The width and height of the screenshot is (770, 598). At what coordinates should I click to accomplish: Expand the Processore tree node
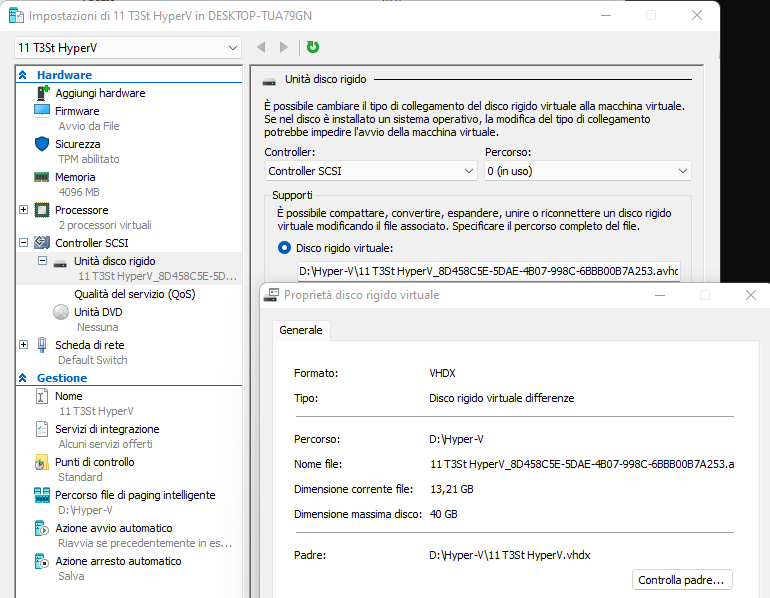point(24,210)
